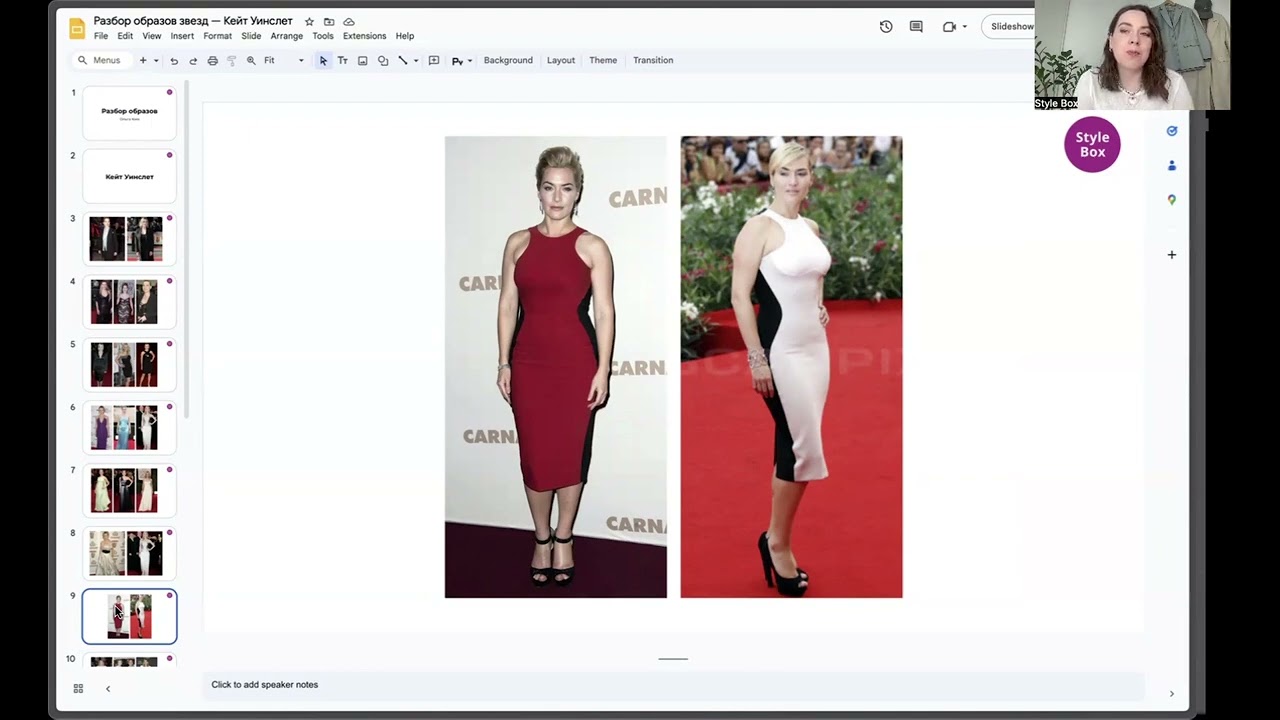Star the presentation

coord(309,22)
